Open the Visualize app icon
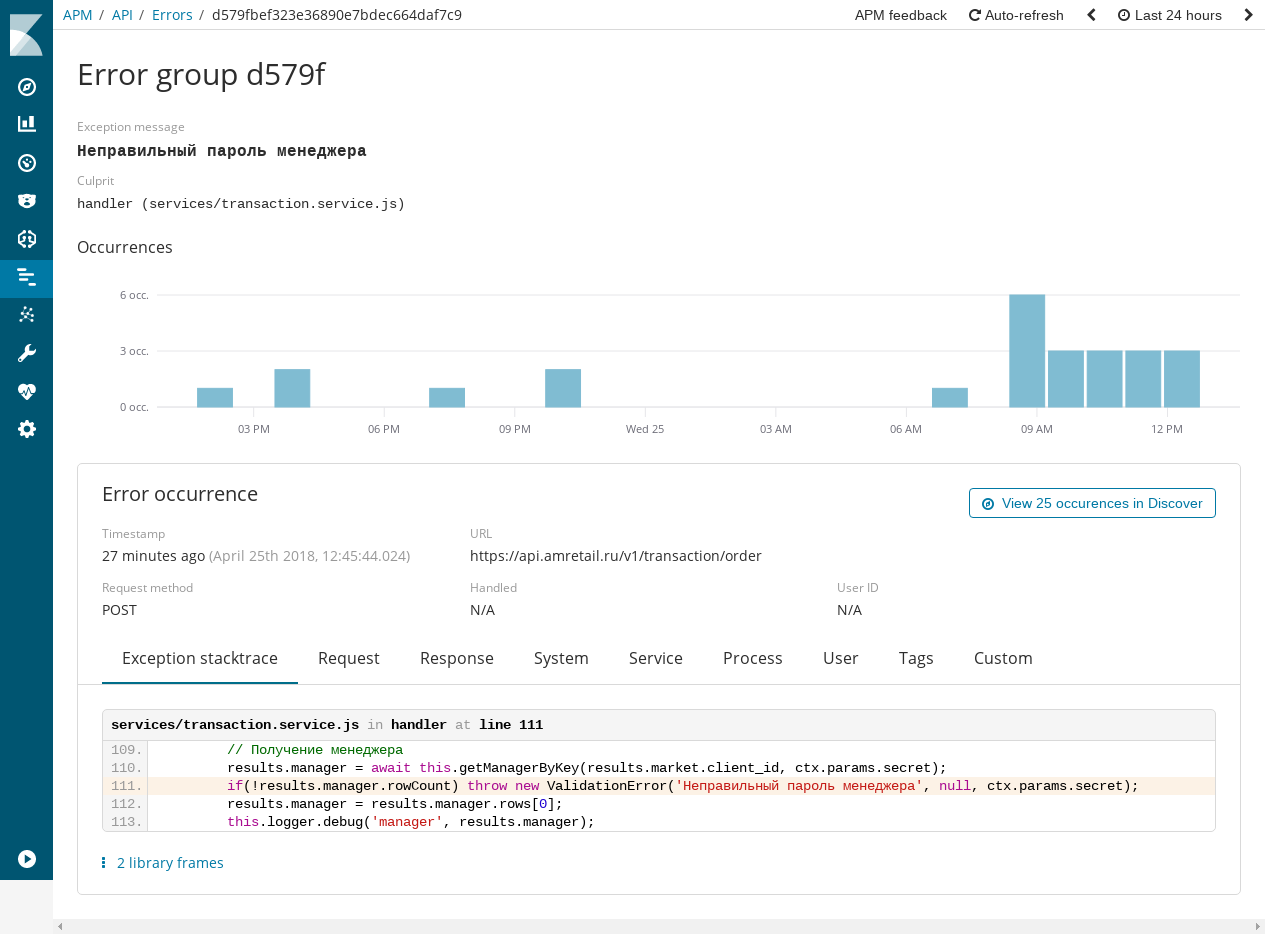 26,122
